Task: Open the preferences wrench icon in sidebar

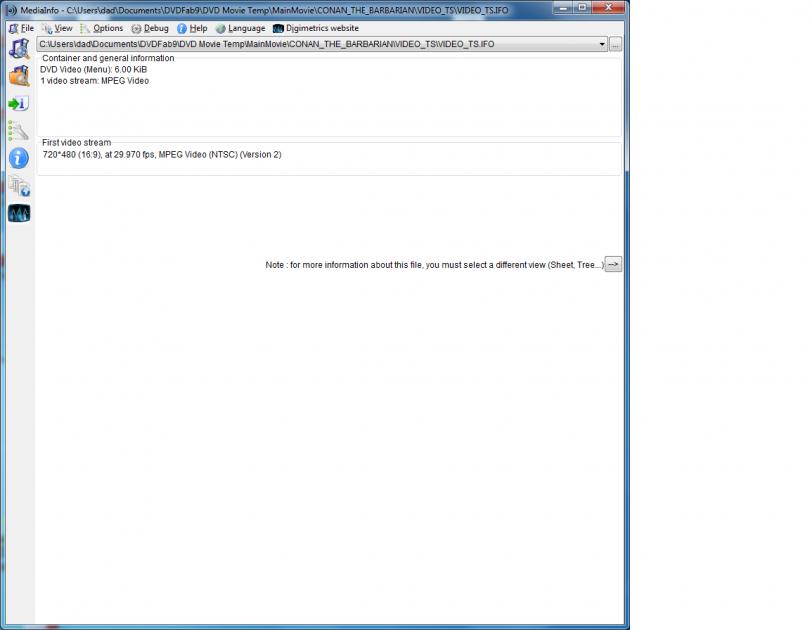Action: click(19, 131)
